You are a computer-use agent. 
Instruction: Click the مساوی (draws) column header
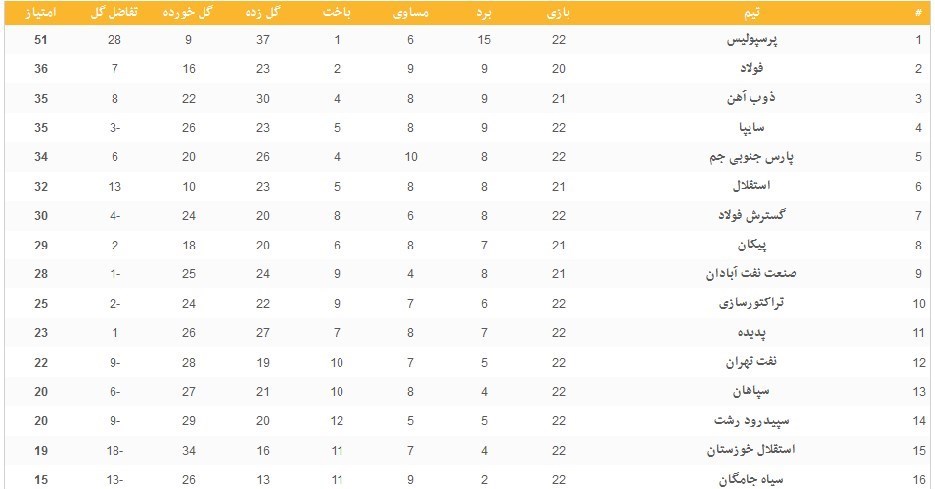click(x=409, y=13)
